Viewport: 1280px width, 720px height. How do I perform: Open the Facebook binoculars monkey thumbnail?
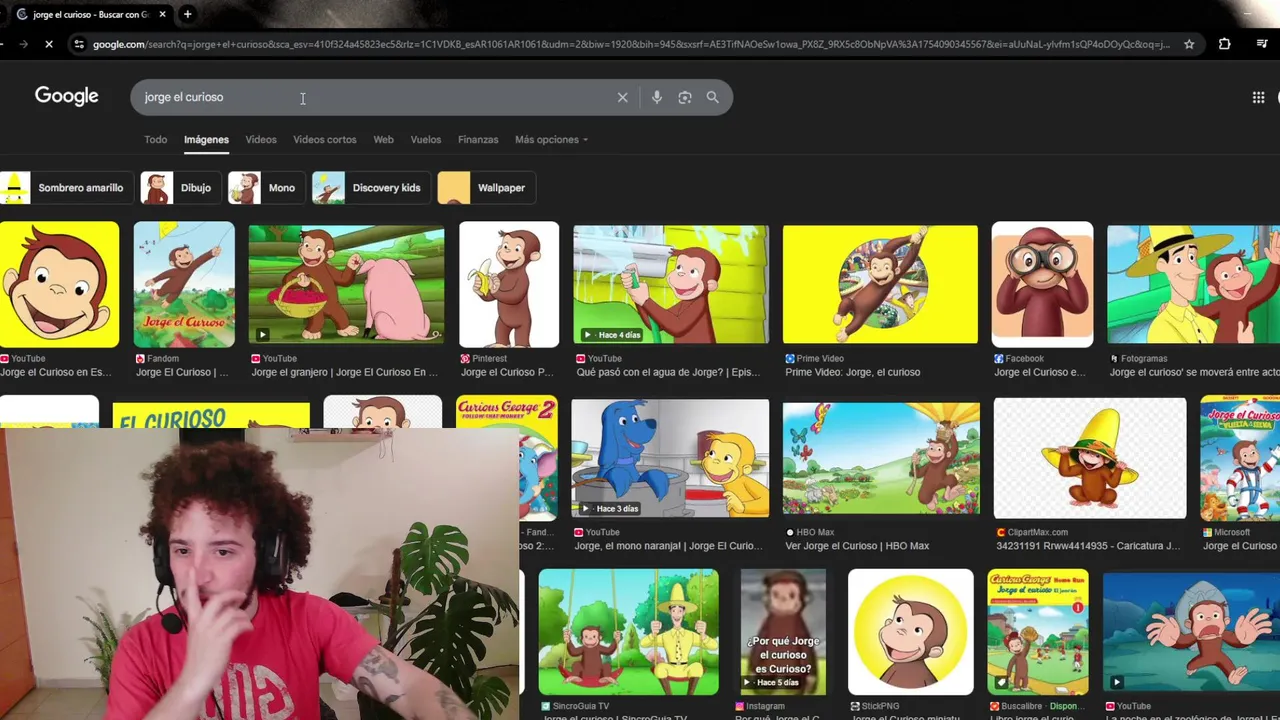pos(1042,284)
